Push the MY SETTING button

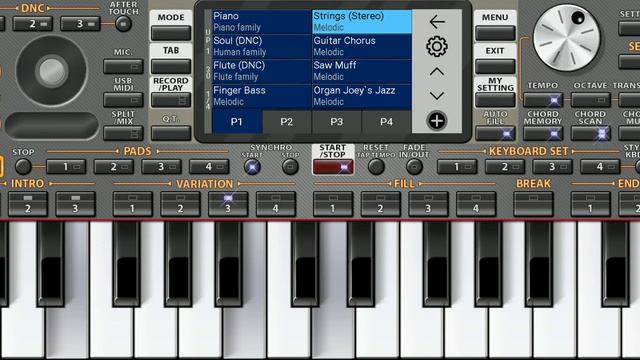495,100
